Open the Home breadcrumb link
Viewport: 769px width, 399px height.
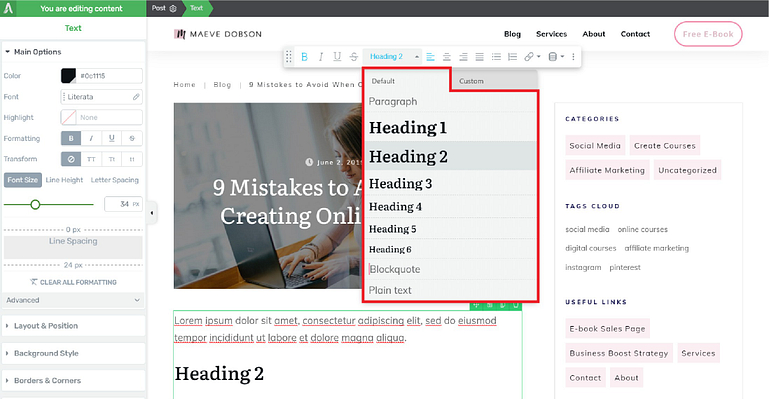pos(184,85)
